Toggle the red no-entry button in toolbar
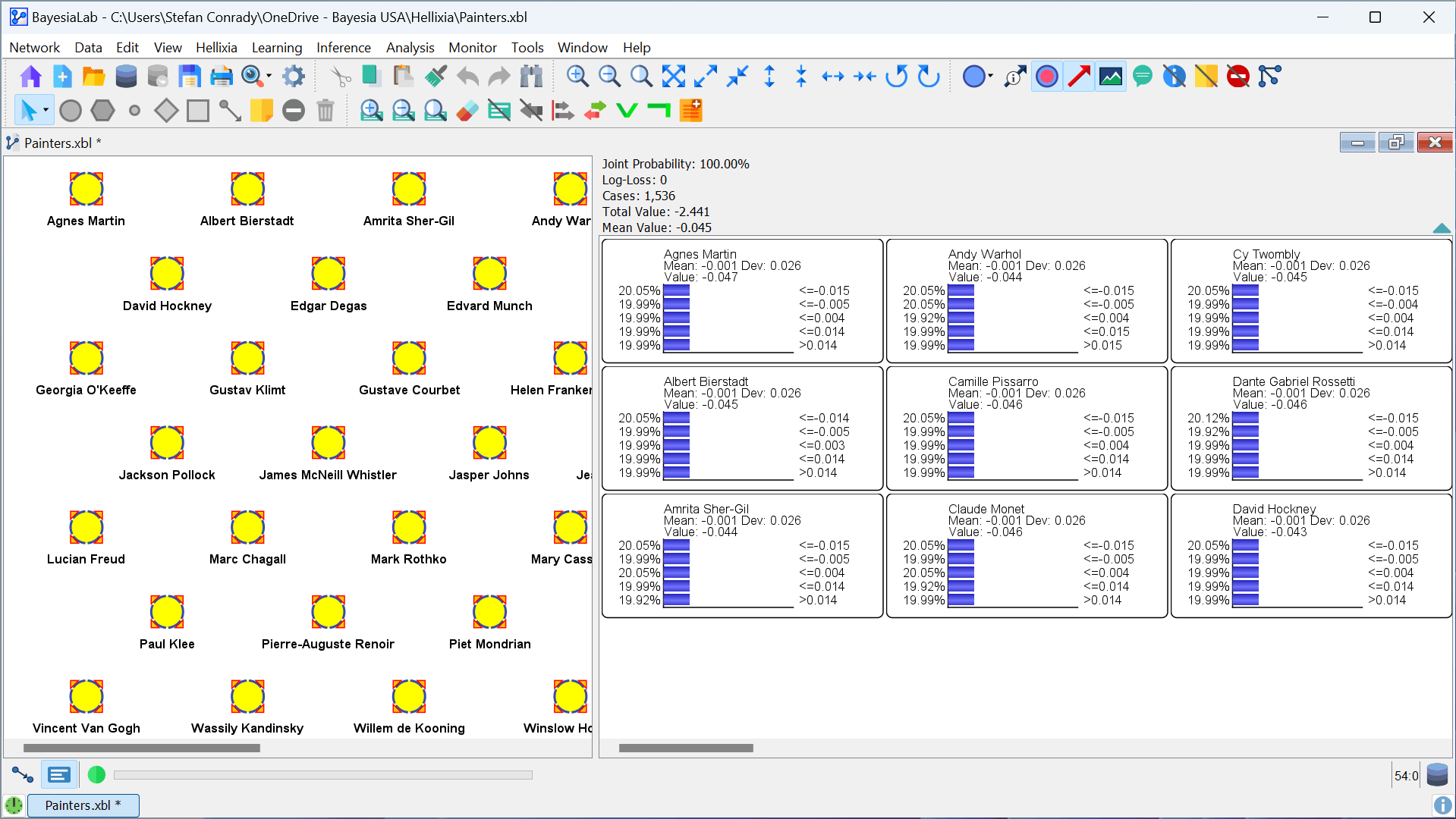Screen dimensions: 1456x819 [1238, 77]
